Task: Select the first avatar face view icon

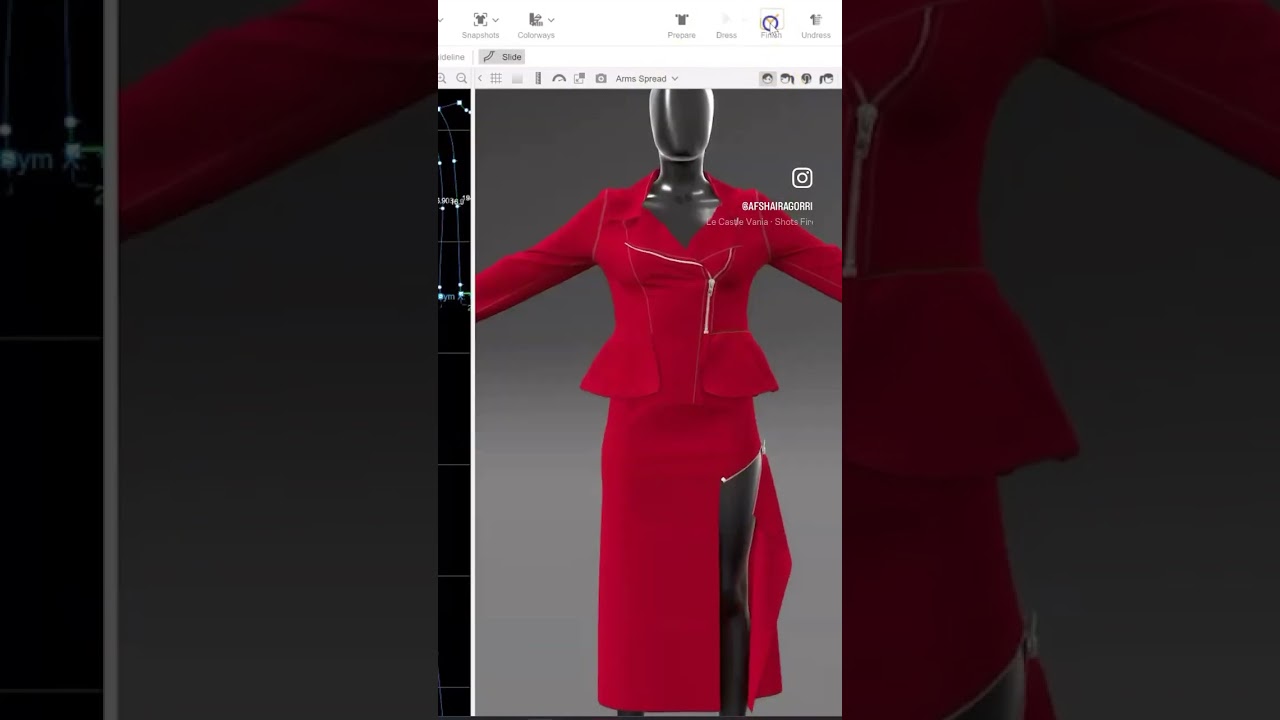Action: (x=767, y=78)
